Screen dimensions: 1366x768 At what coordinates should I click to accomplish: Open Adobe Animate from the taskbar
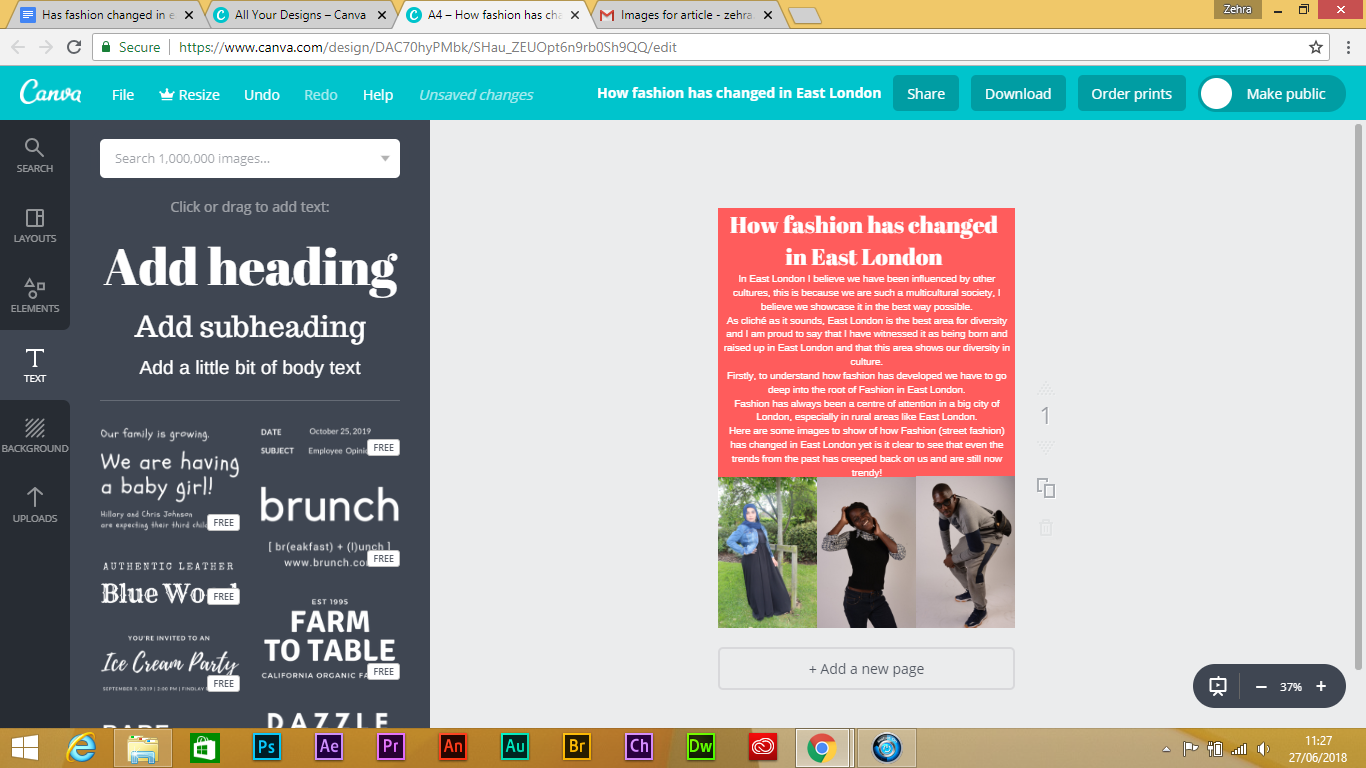[452, 747]
